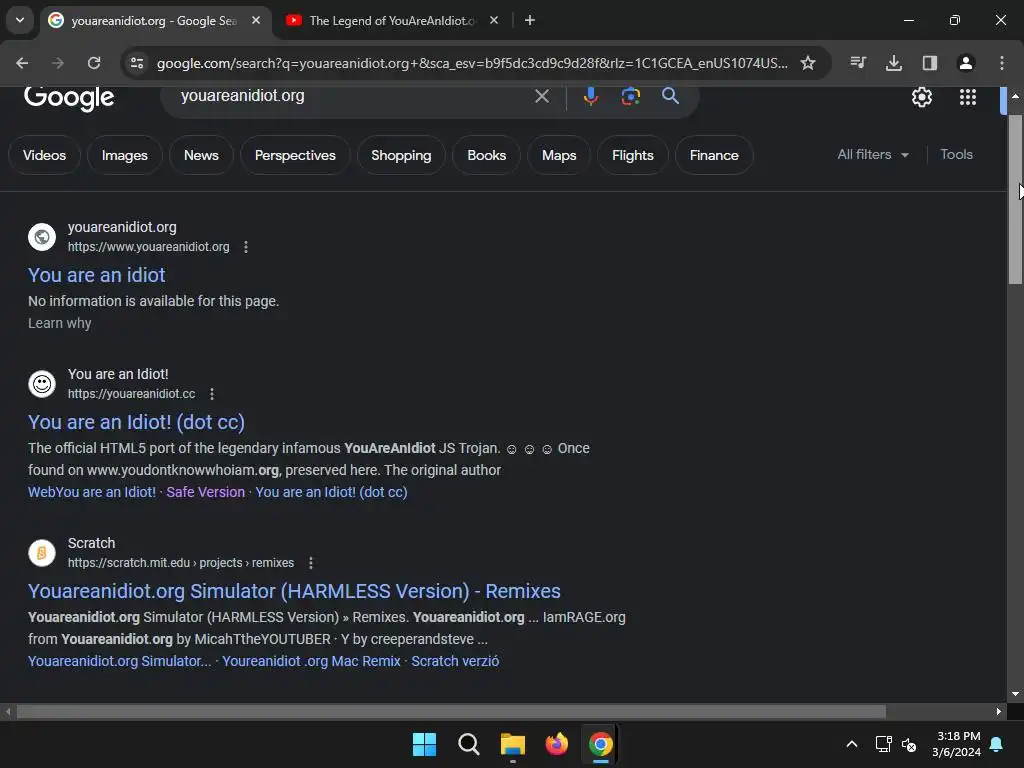Submit search with the magnifier icon
The width and height of the screenshot is (1024, 768).
(x=670, y=96)
